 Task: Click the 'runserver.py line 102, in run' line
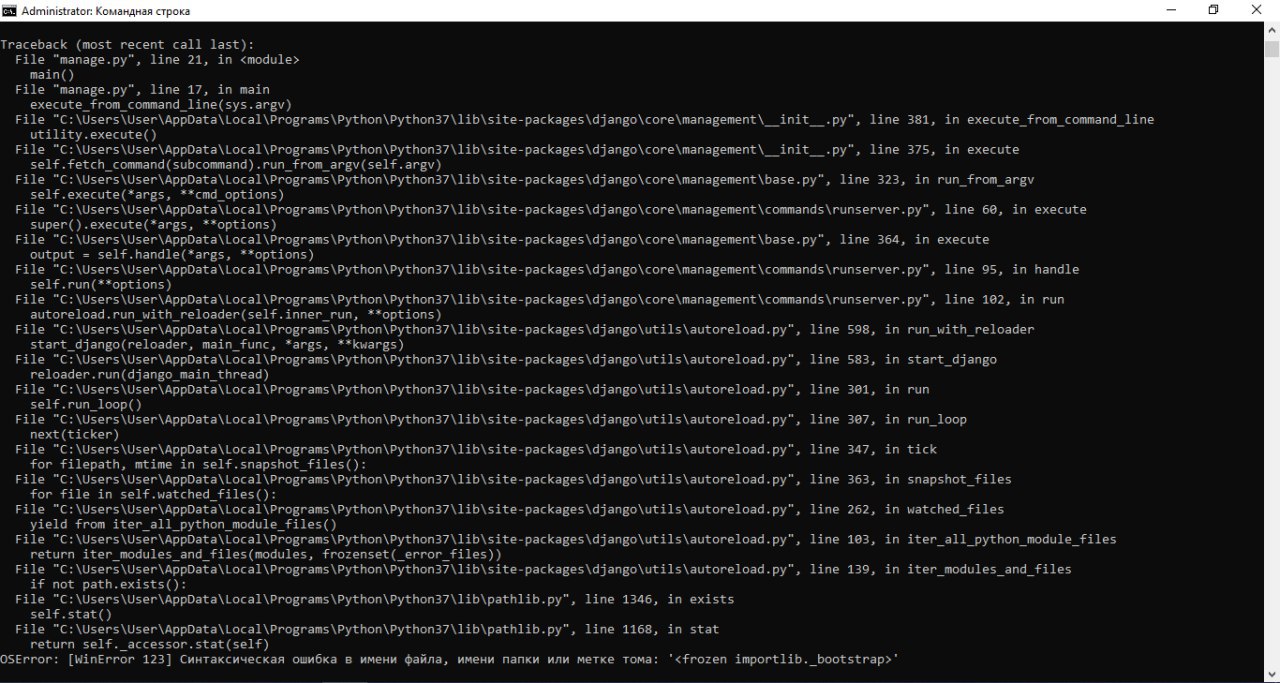(x=540, y=300)
